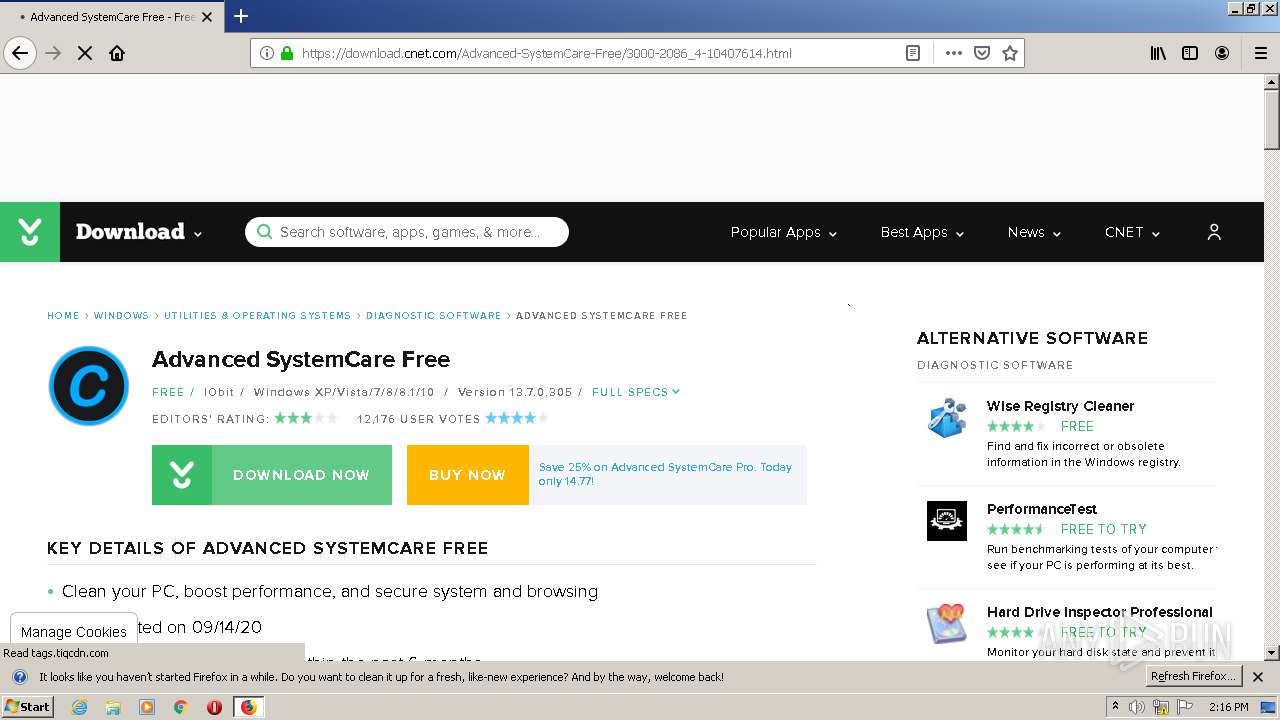Expand the CNET menu
1280x720 pixels.
[1132, 232]
